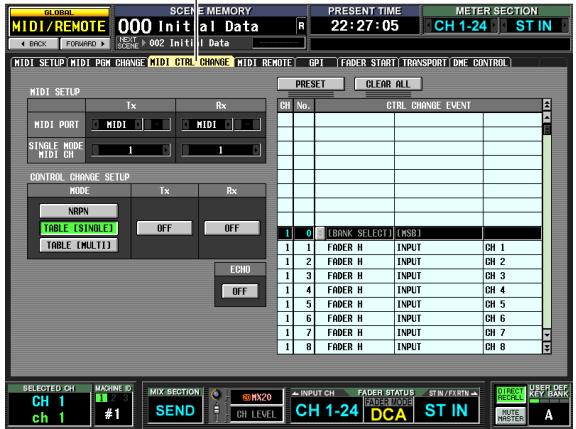576x429 pixels.
Task: Toggle MUTE MASTER button
Action: (510, 415)
